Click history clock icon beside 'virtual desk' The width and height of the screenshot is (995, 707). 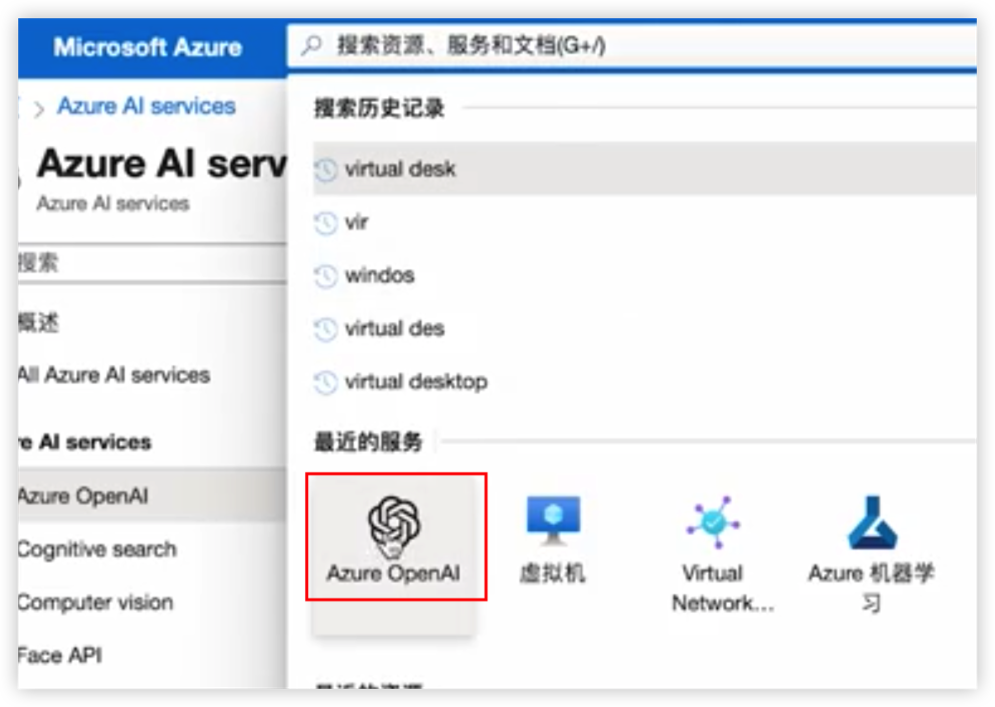(326, 169)
